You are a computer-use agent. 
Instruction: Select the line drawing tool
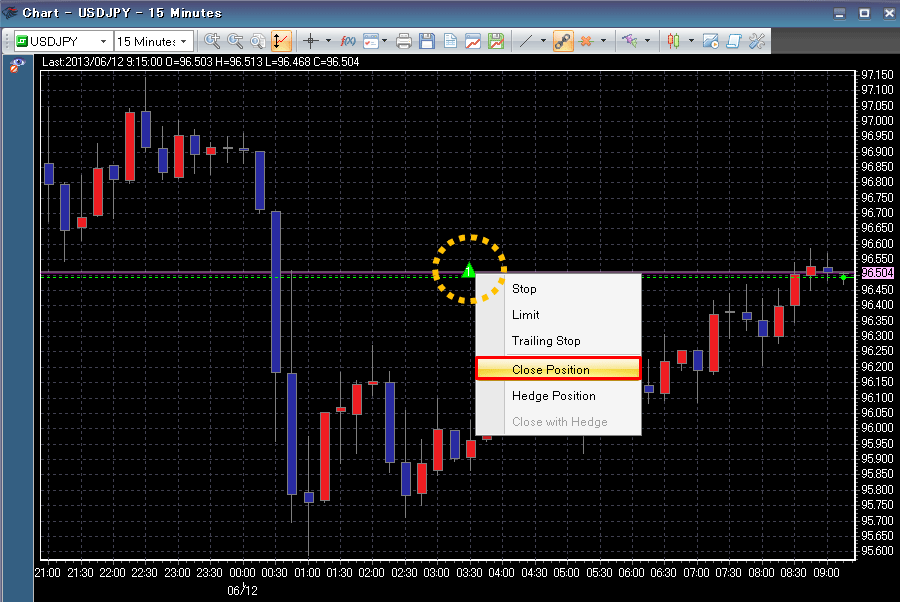click(525, 41)
